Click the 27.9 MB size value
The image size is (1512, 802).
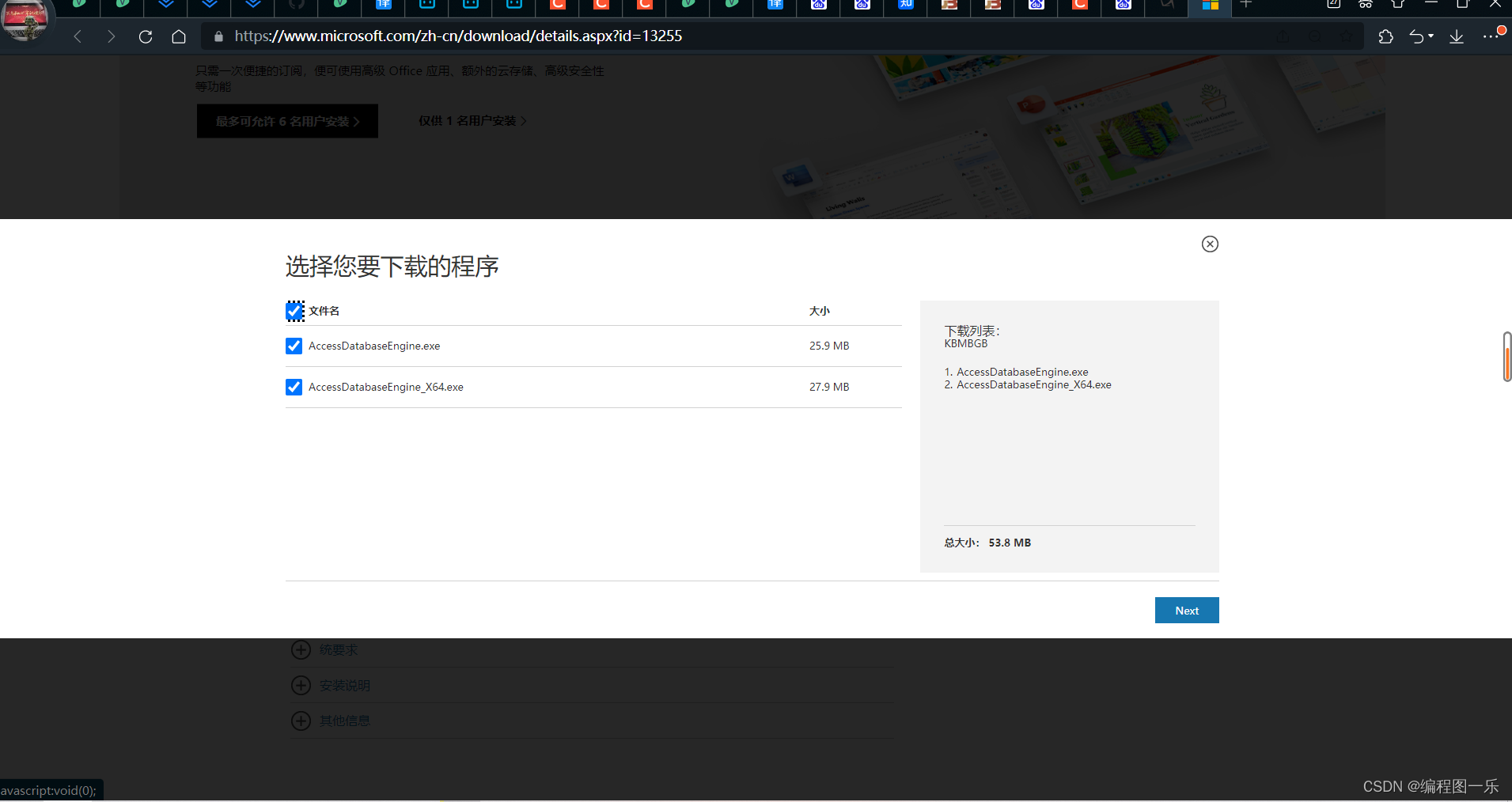click(x=829, y=387)
